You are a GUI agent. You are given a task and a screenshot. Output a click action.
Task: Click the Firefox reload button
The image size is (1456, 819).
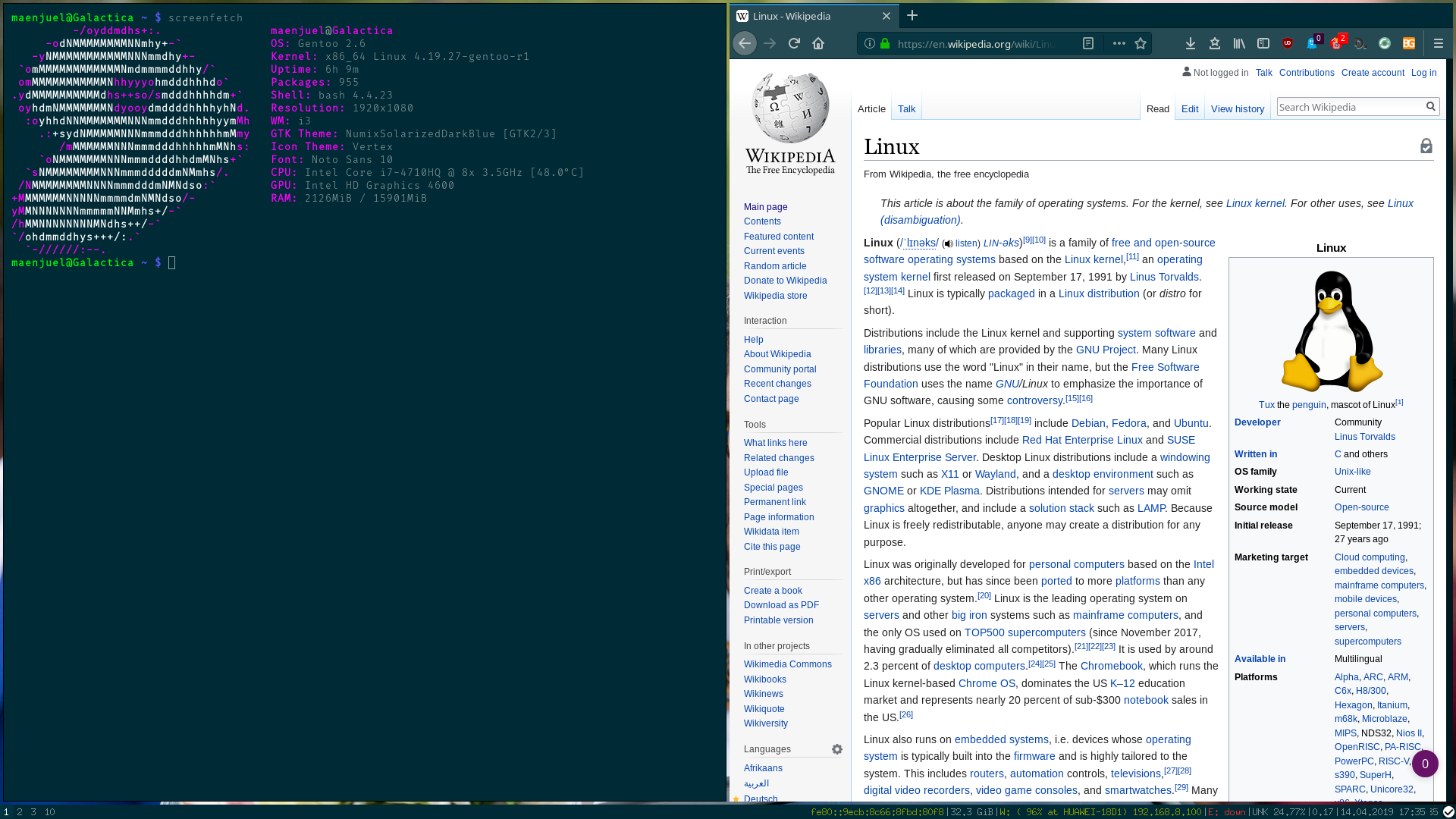click(x=794, y=43)
